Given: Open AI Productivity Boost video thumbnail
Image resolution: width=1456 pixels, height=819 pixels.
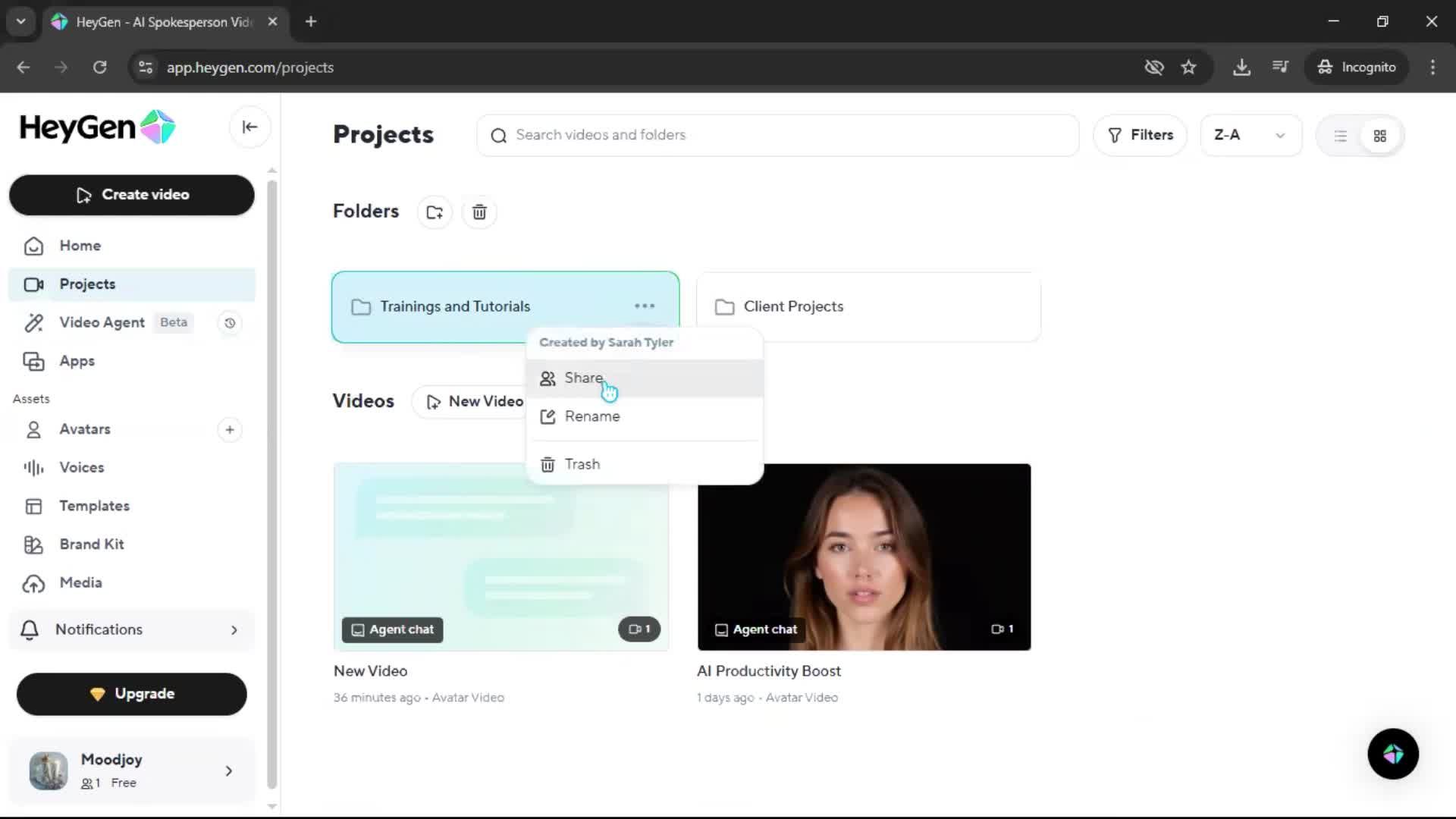Looking at the screenshot, I should (864, 557).
